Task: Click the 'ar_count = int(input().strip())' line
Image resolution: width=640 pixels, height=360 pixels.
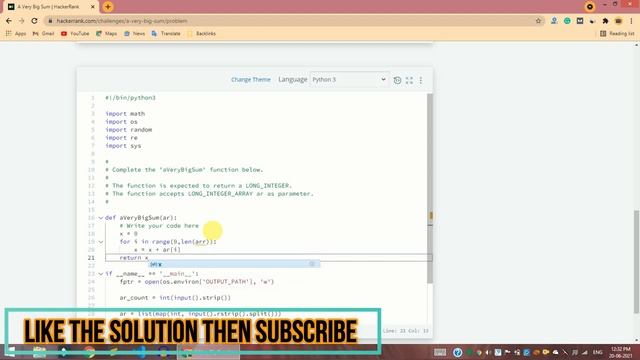Action: pyautogui.click(x=175, y=298)
